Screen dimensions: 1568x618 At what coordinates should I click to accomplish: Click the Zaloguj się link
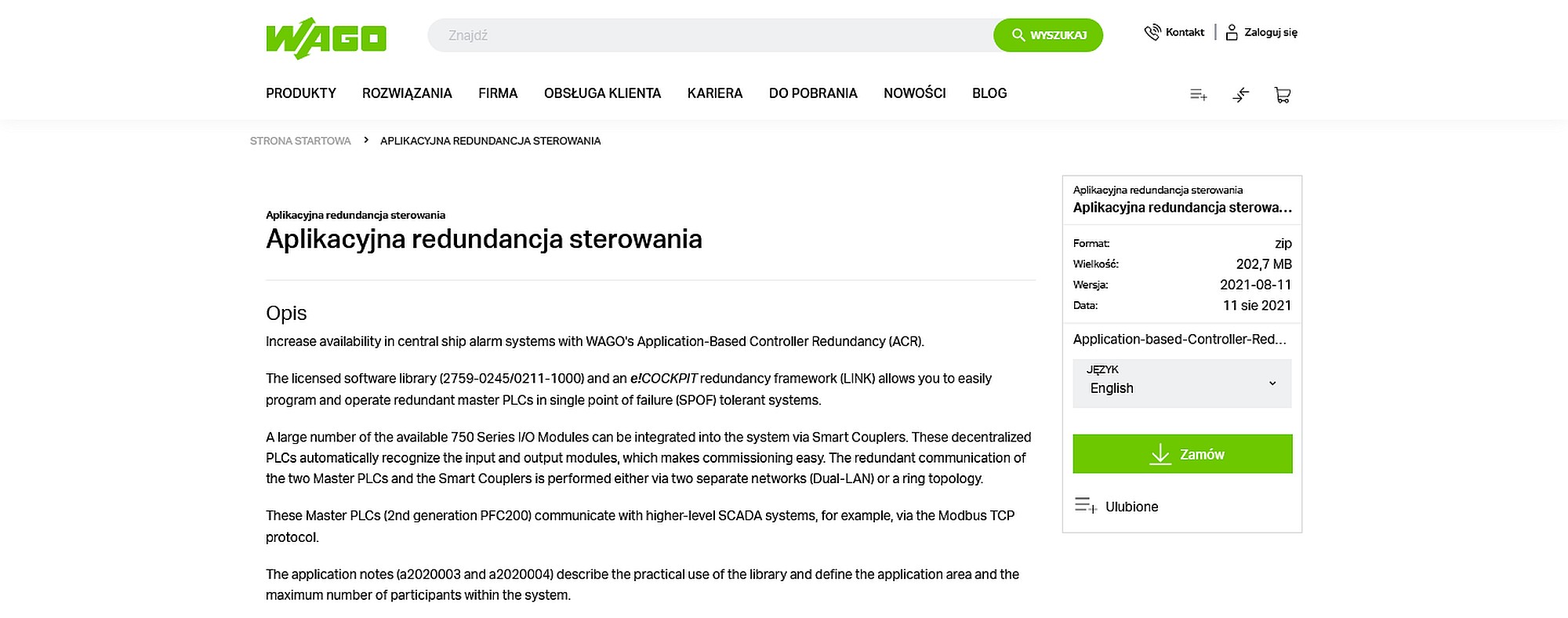pos(1271,32)
